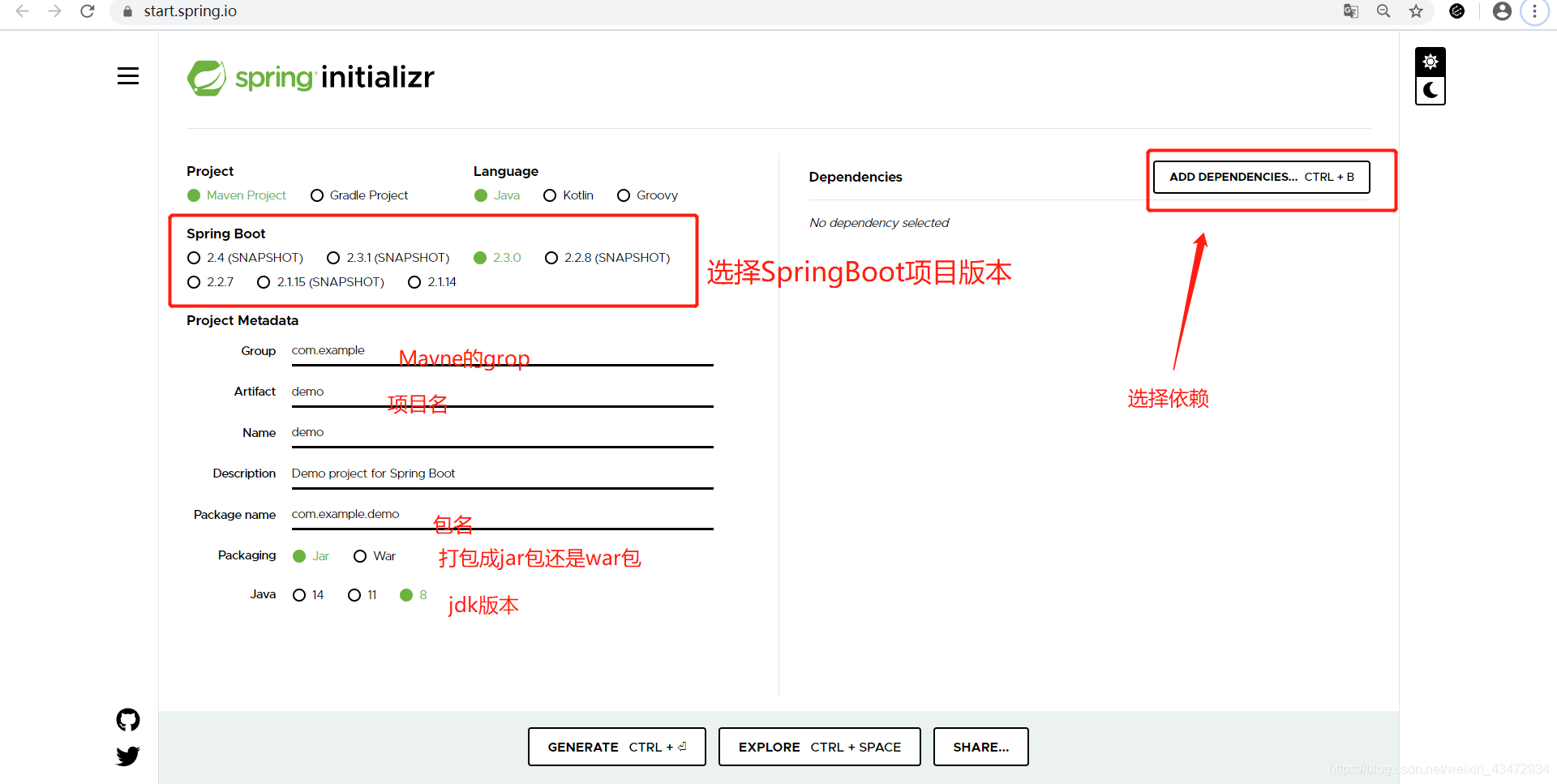
Task: Click the Explore button
Action: pos(820,747)
